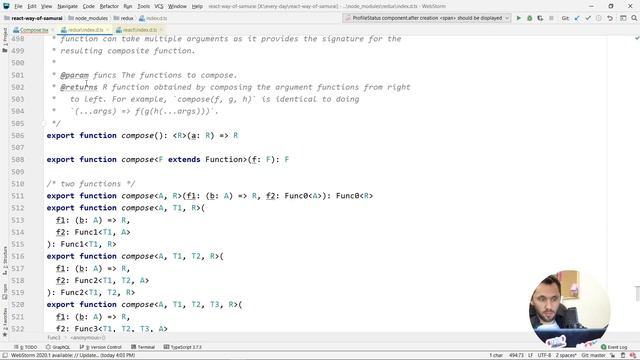The width and height of the screenshot is (640, 360).
Task: Click node_modules breadcrumb folder
Action: [88, 18]
